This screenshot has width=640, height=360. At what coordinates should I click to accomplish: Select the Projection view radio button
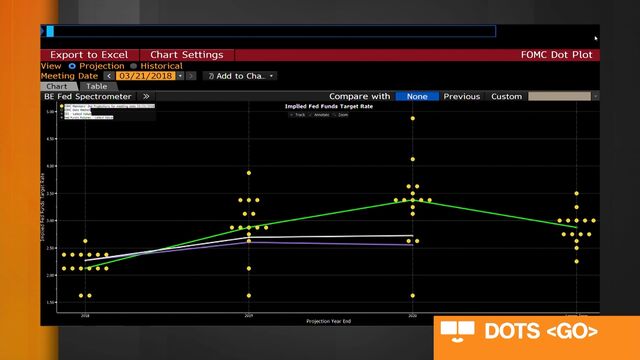point(72,66)
